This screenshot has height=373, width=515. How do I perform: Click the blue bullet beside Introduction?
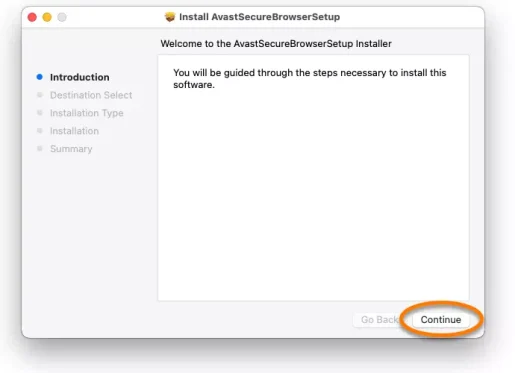(40, 77)
